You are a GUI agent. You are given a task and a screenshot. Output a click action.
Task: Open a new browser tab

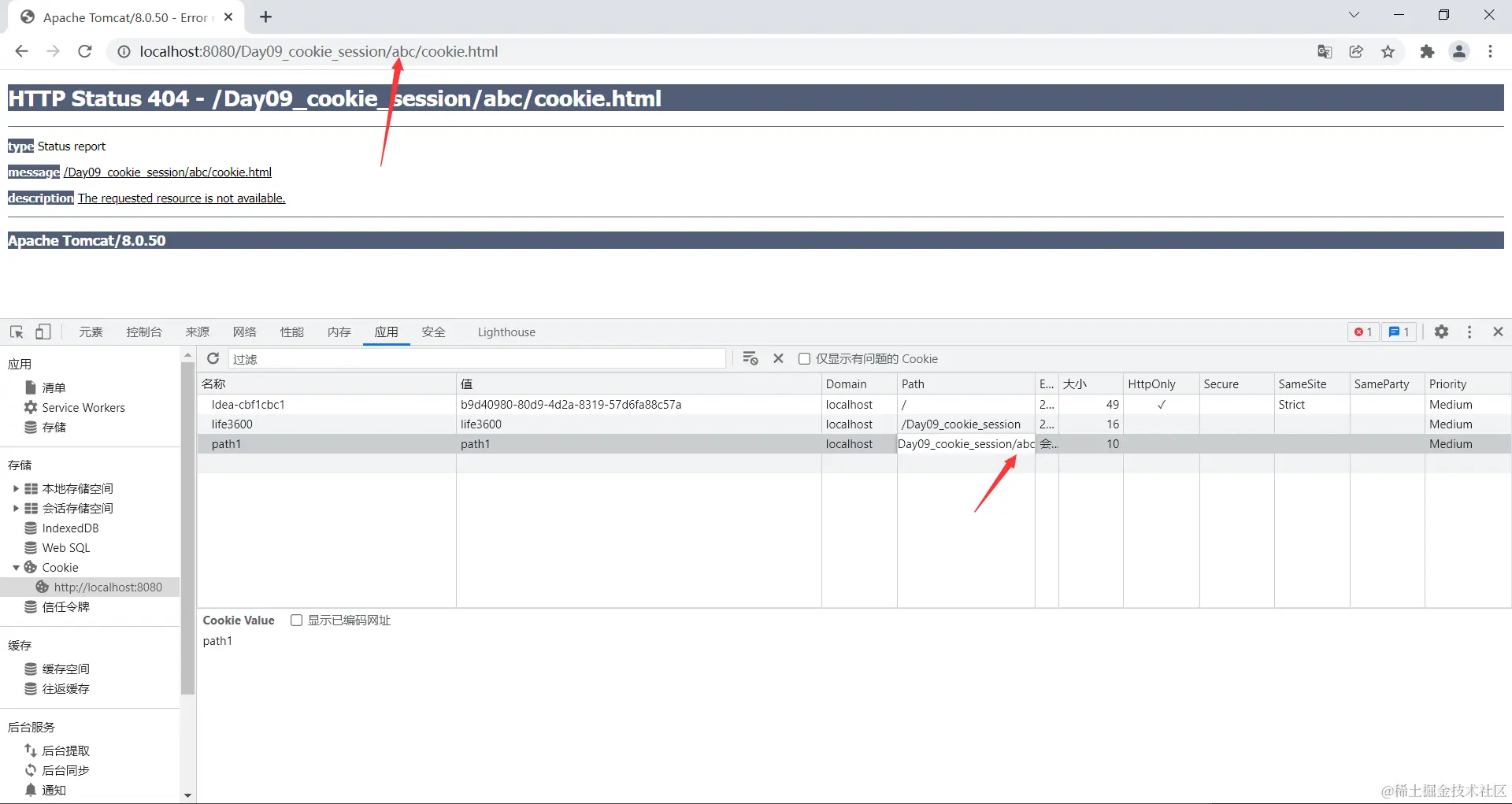click(x=265, y=17)
